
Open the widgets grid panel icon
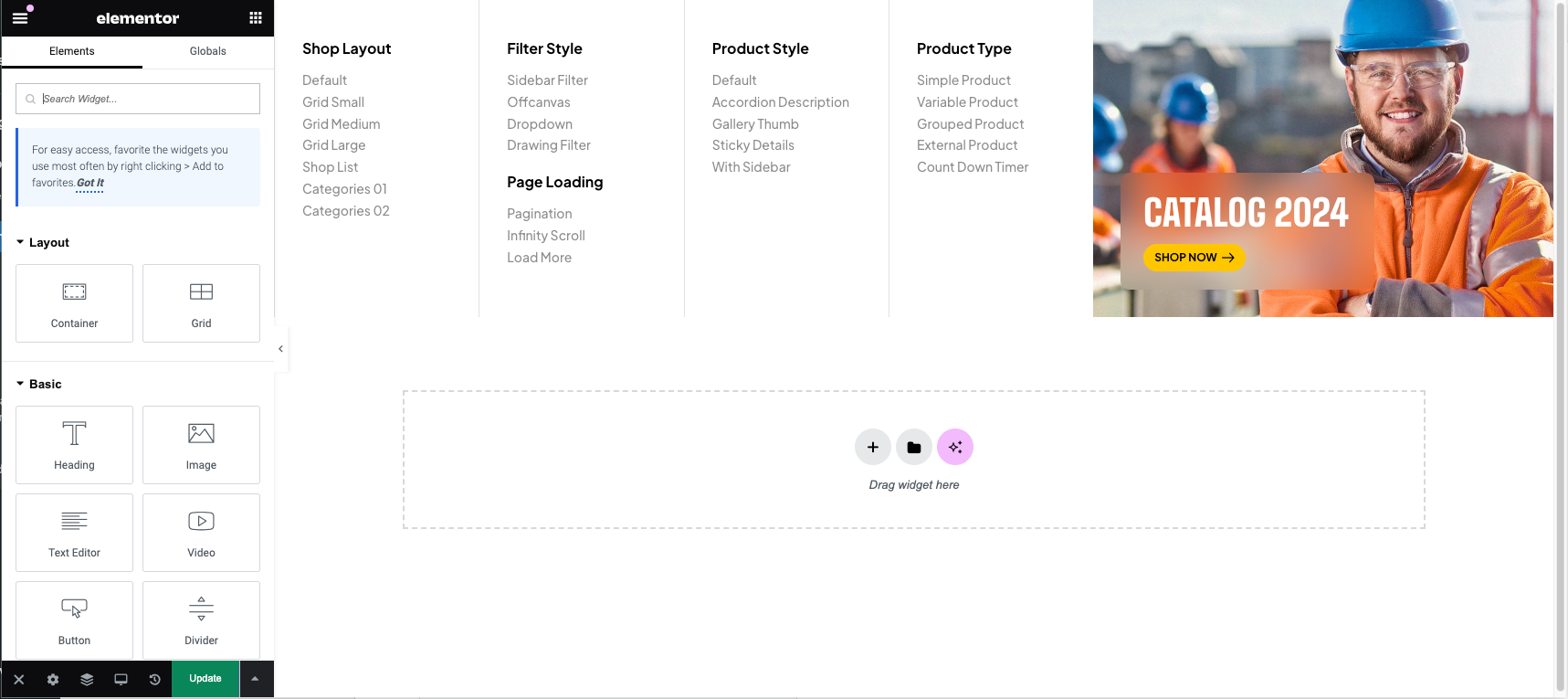[x=256, y=18]
